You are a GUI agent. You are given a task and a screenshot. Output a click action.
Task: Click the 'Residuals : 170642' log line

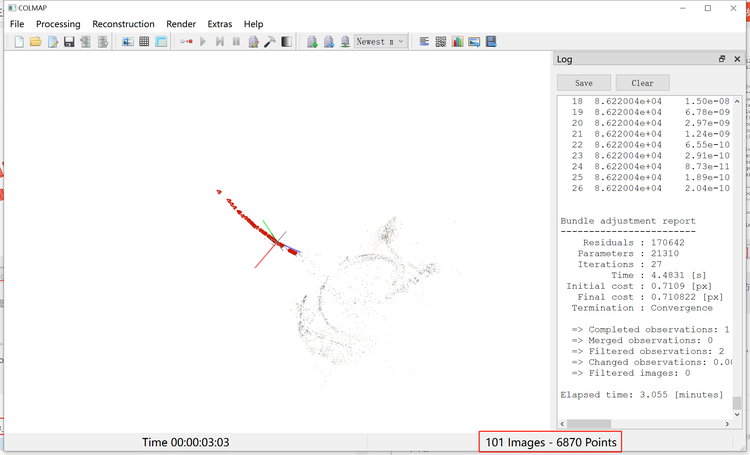tap(634, 243)
